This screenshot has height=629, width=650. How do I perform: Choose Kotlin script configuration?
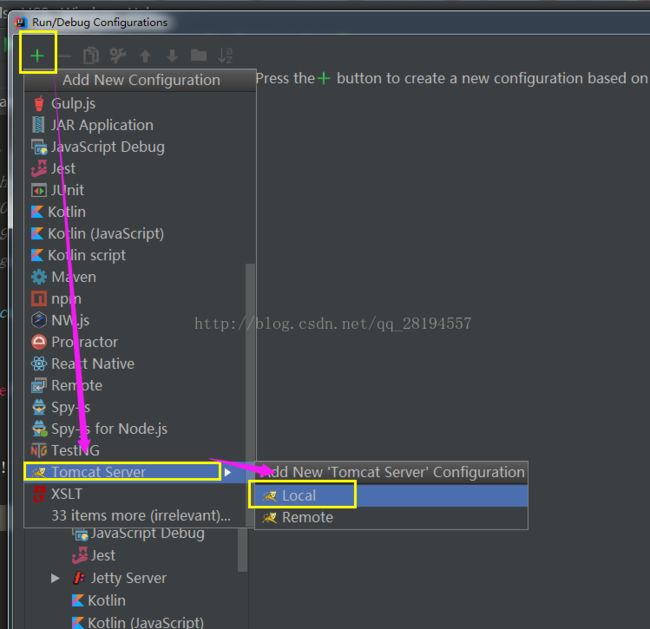pyautogui.click(x=140, y=255)
